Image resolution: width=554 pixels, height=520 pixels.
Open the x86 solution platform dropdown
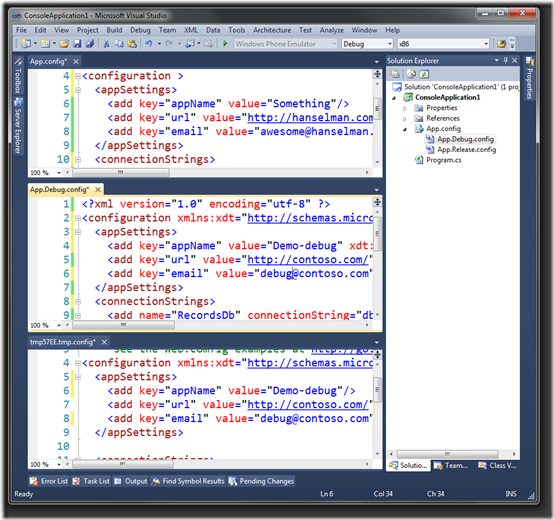[x=486, y=44]
